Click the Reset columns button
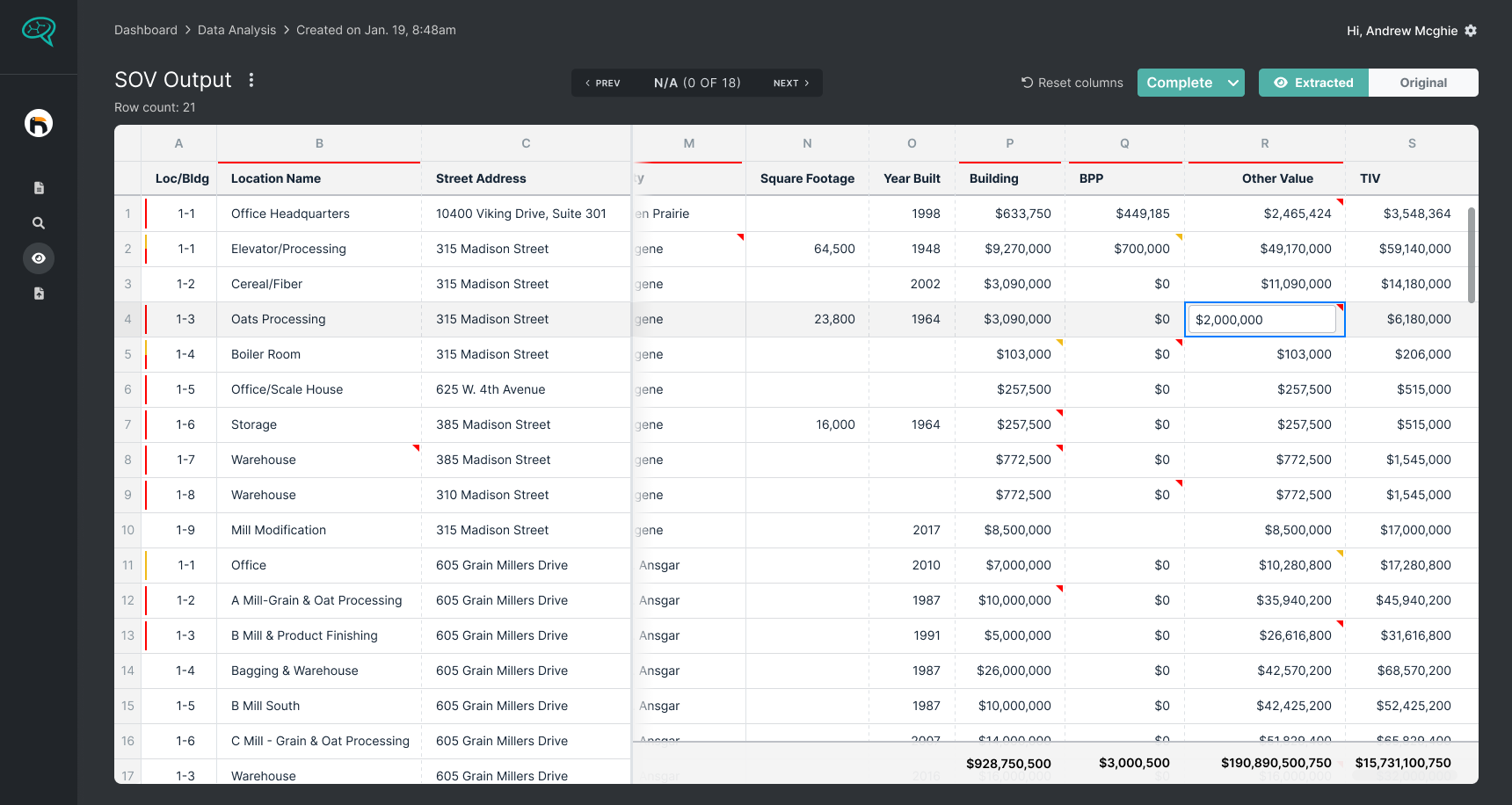1512x805 pixels. coord(1072,83)
